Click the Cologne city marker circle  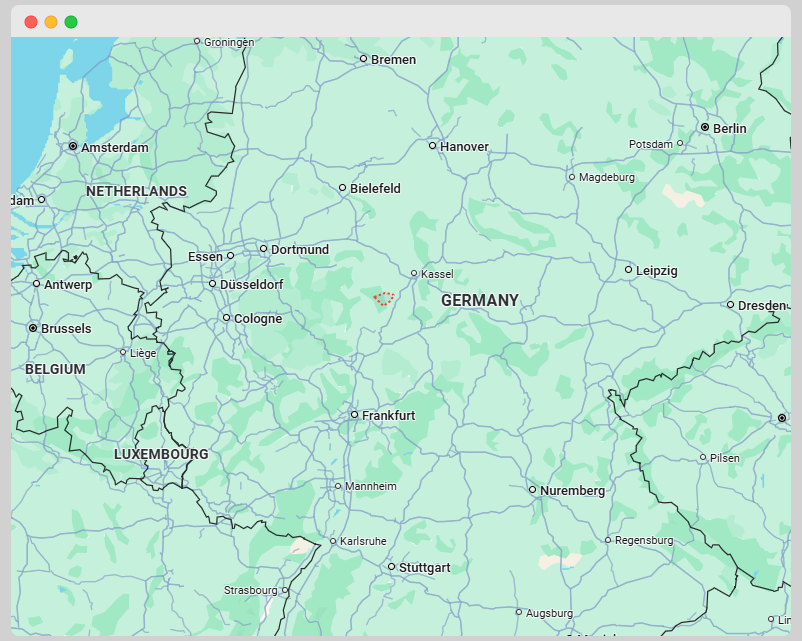point(226,318)
